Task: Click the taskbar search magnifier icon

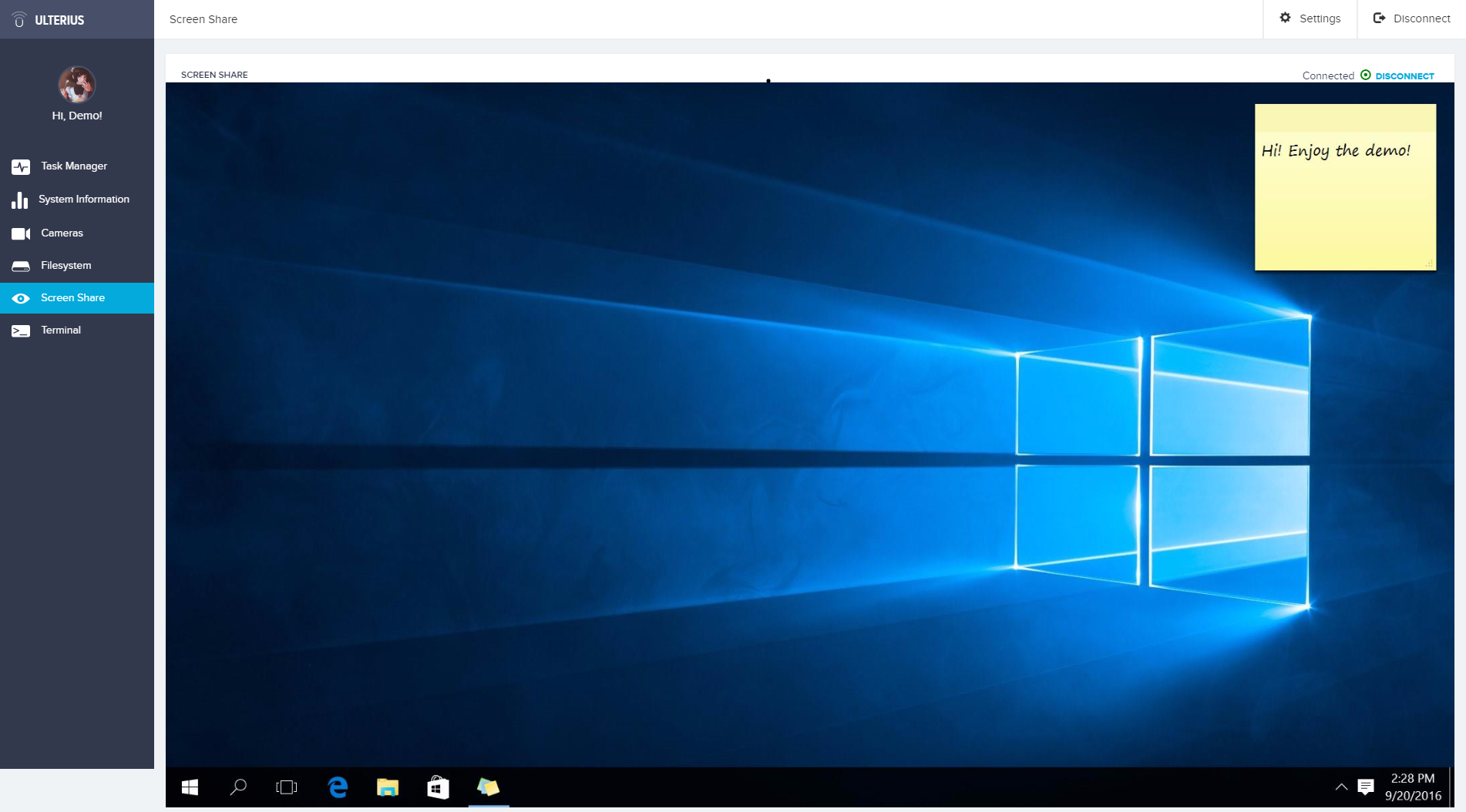Action: point(238,787)
